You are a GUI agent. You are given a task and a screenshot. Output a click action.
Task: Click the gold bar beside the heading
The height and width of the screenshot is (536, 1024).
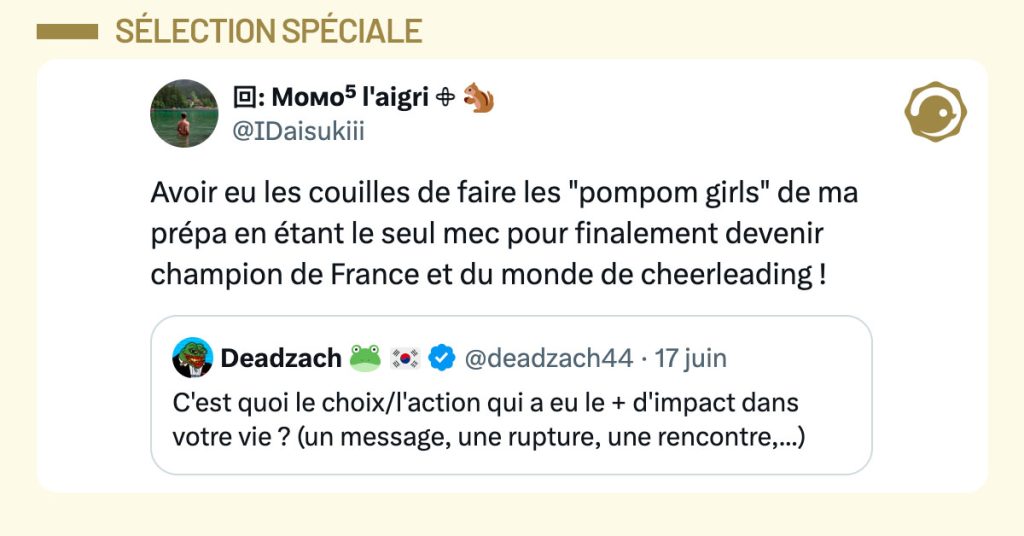click(67, 32)
